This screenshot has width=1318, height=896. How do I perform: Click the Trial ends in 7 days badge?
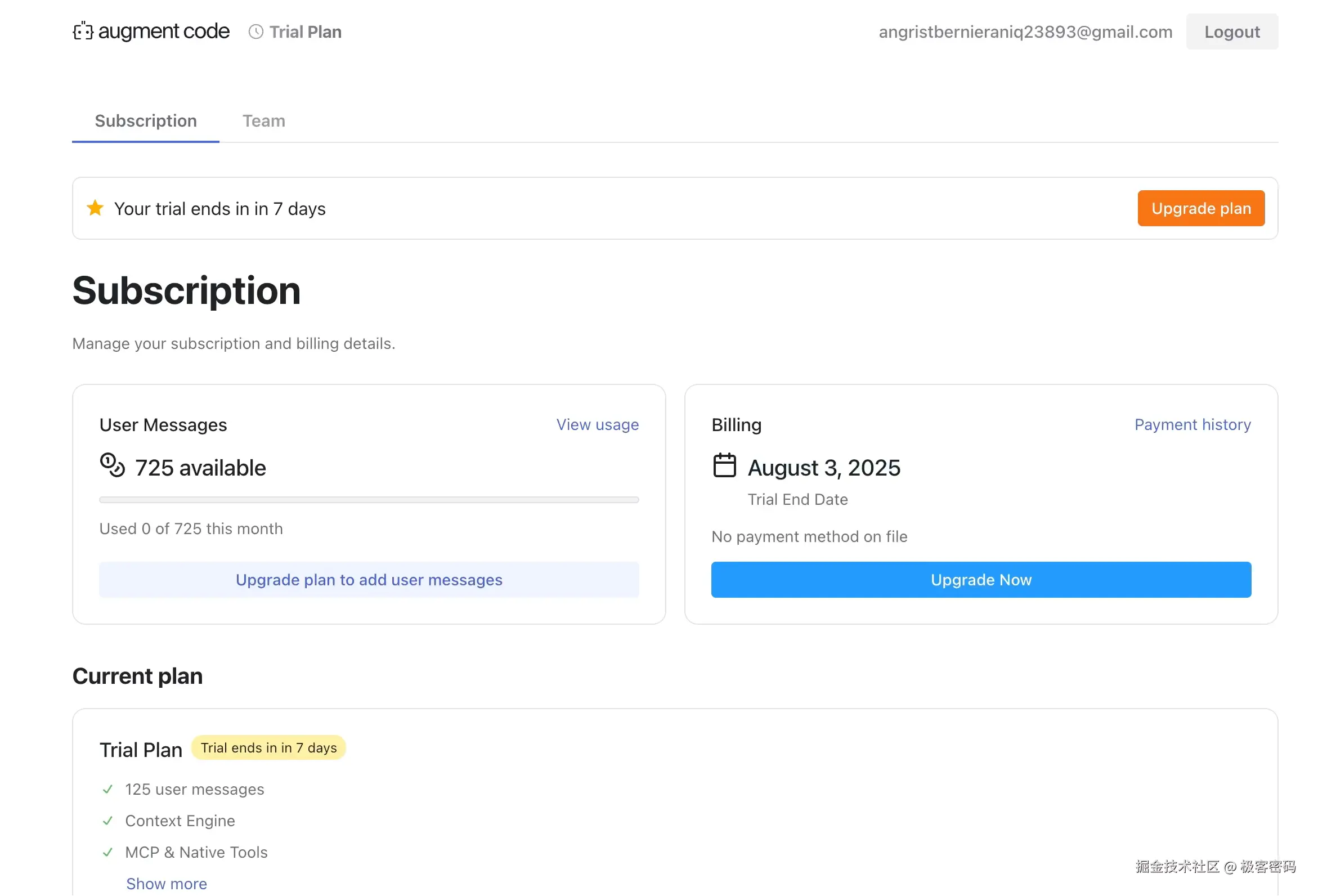coord(268,748)
